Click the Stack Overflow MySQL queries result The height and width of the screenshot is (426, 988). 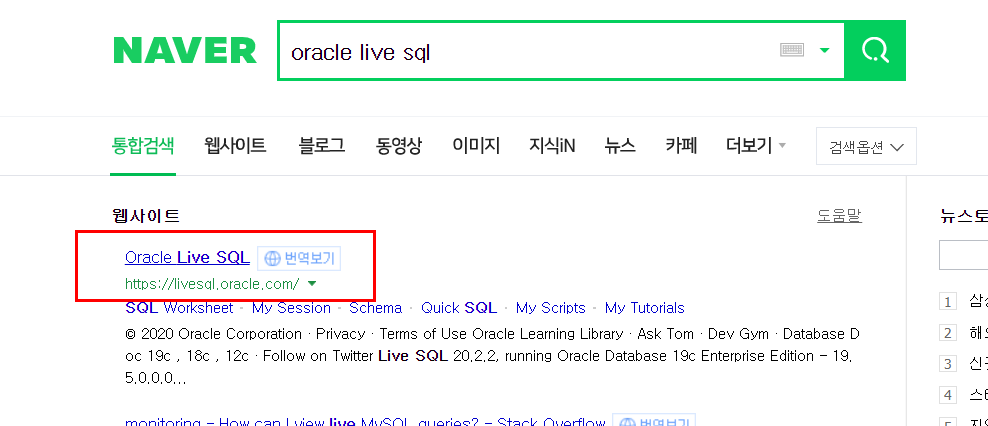click(x=365, y=421)
